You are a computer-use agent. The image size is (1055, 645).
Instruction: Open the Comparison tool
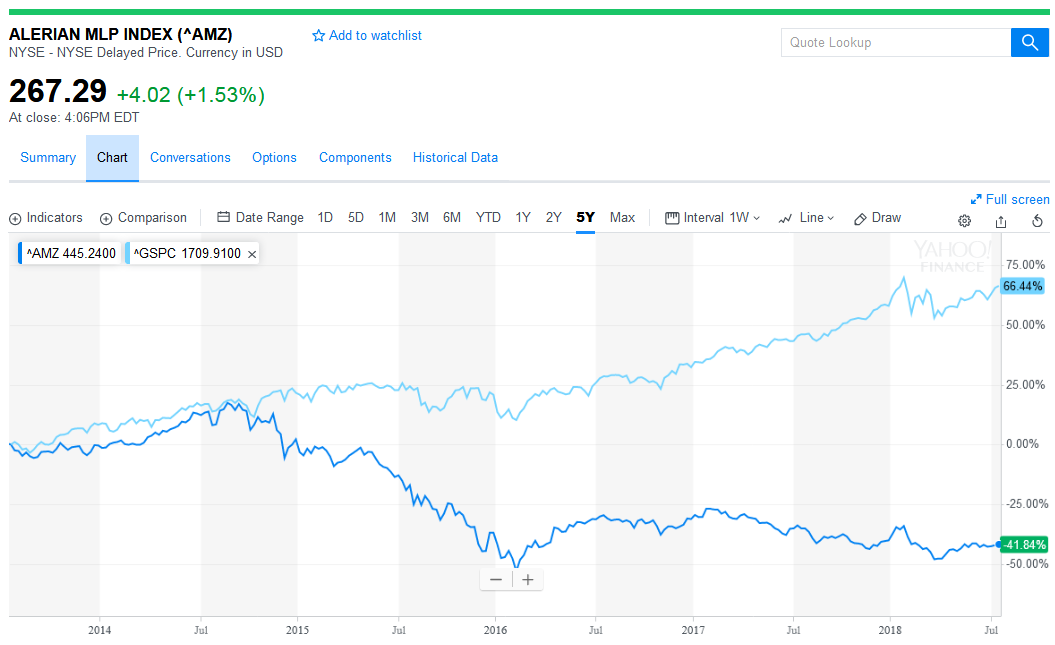143,217
